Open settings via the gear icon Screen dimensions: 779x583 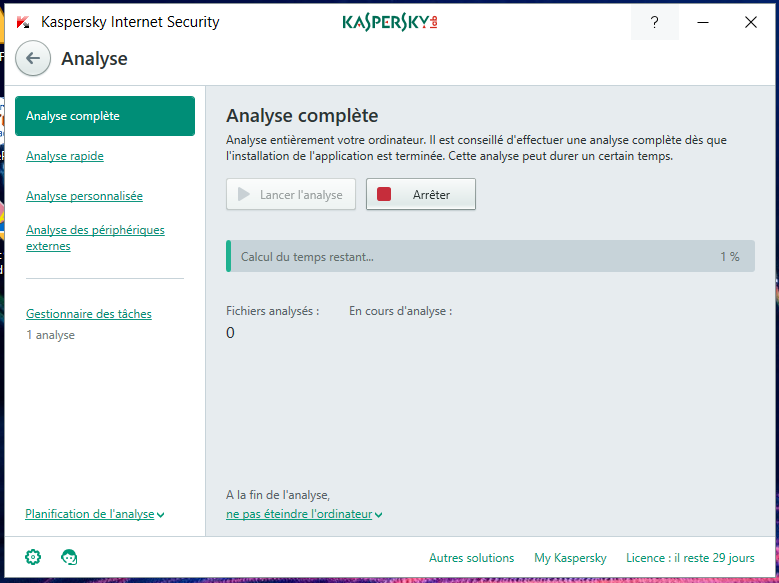click(33, 557)
